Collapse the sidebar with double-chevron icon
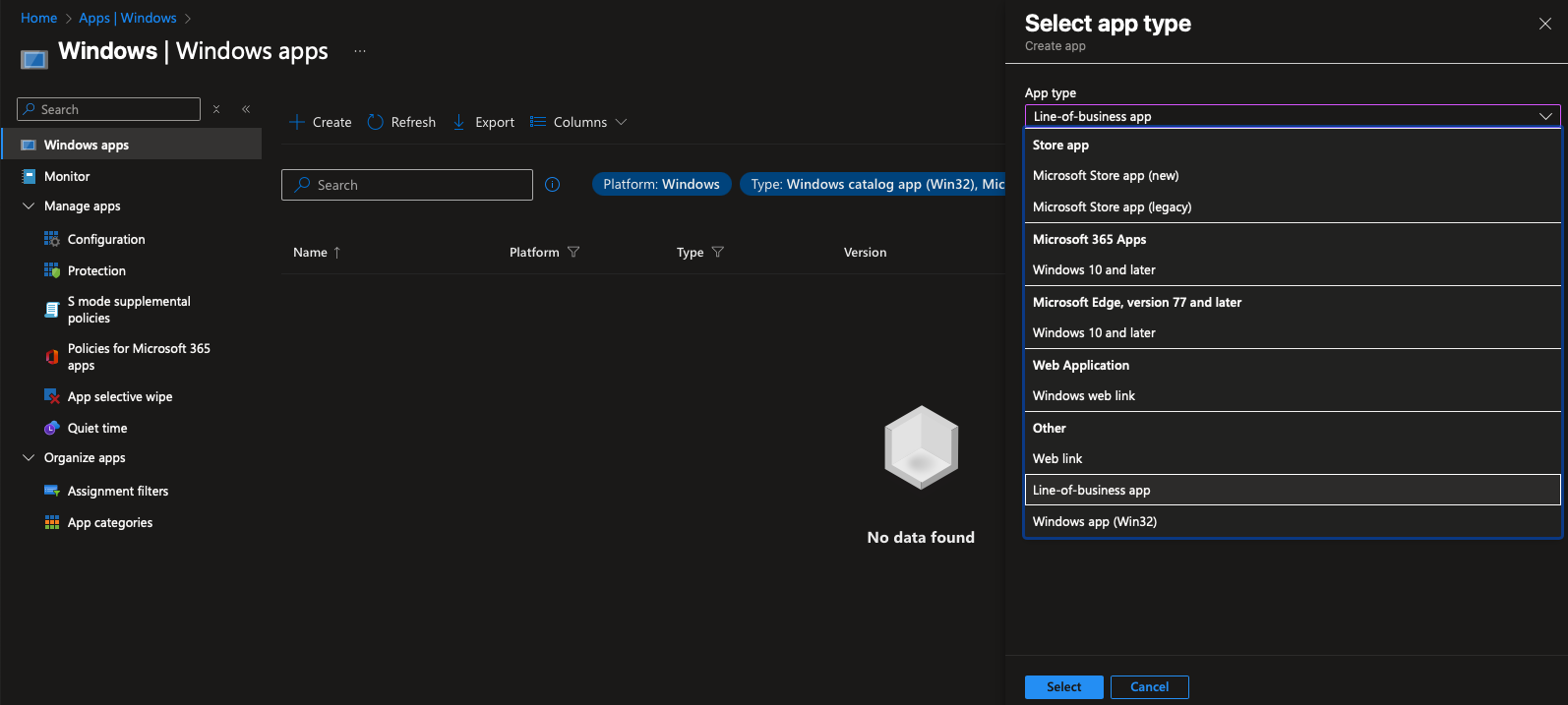Image resolution: width=1568 pixels, height=705 pixels. coord(246,109)
